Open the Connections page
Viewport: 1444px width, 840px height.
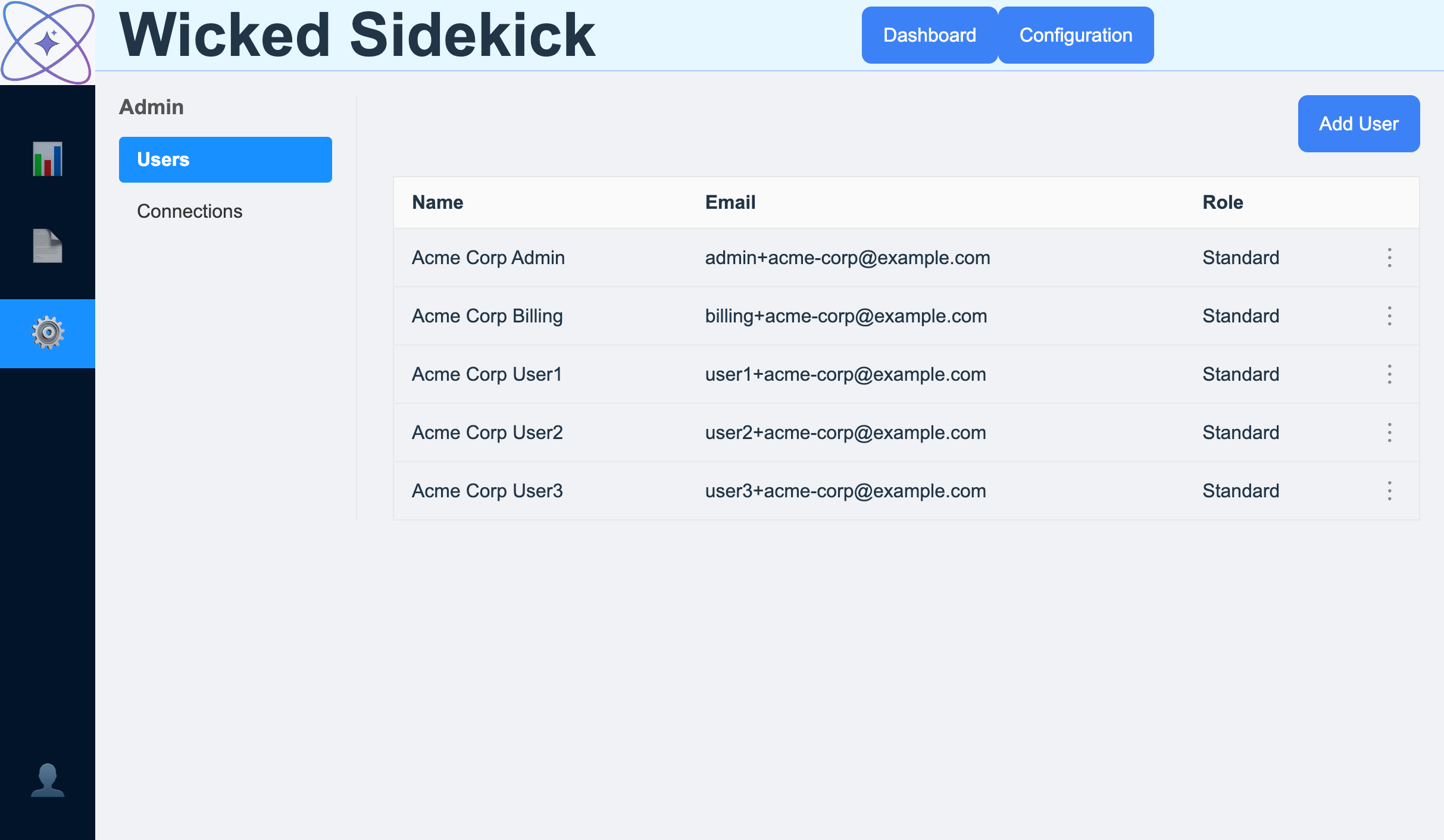point(190,211)
